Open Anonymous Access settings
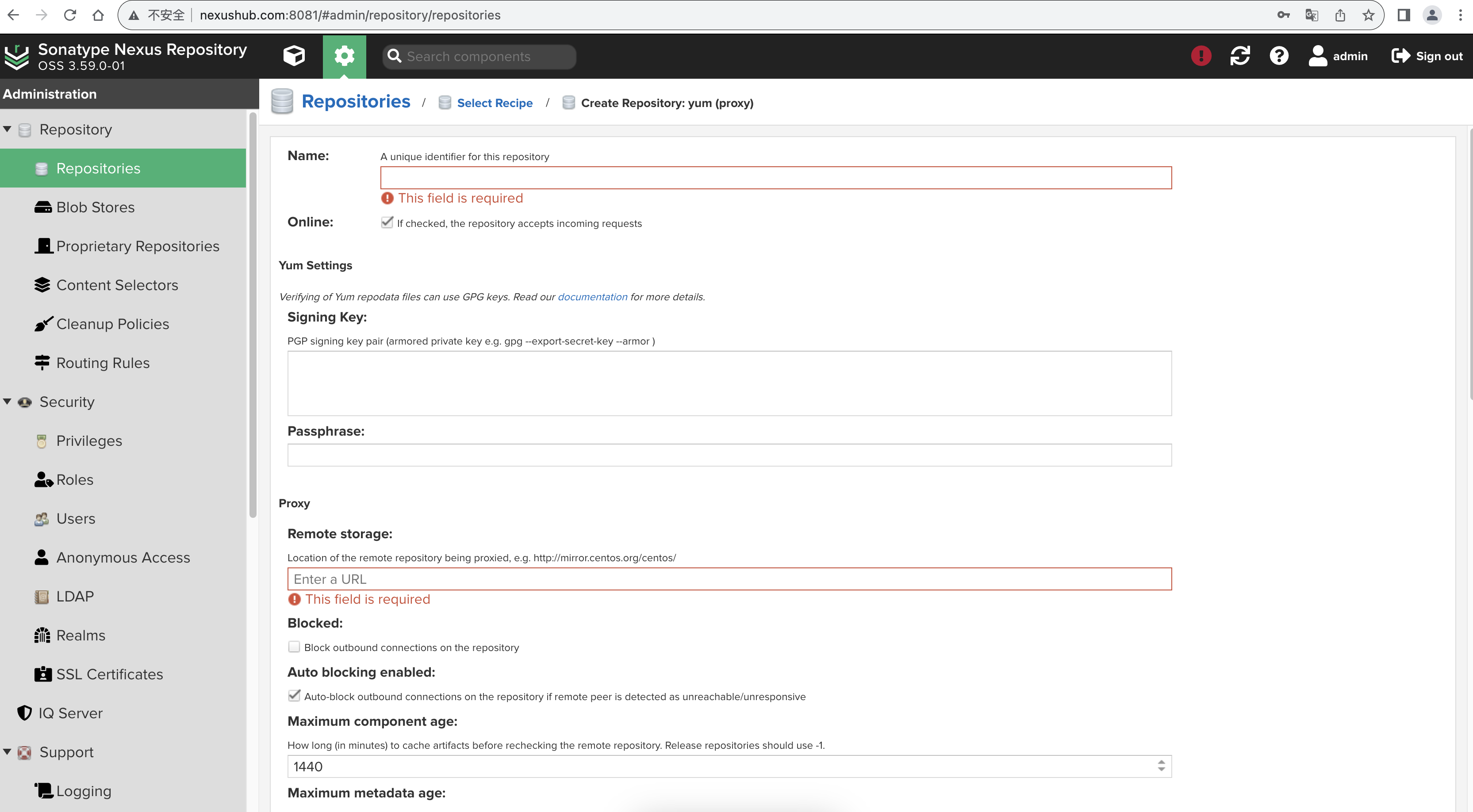The height and width of the screenshot is (812, 1473). pos(123,558)
